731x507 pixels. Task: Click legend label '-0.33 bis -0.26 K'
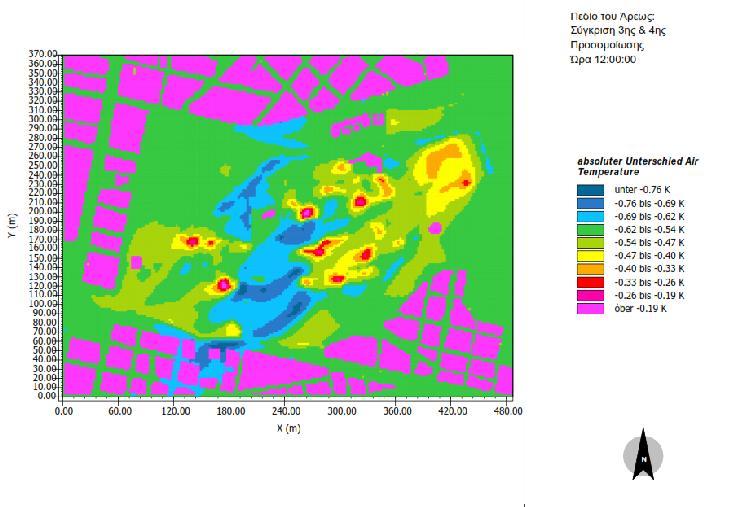pyautogui.click(x=649, y=282)
